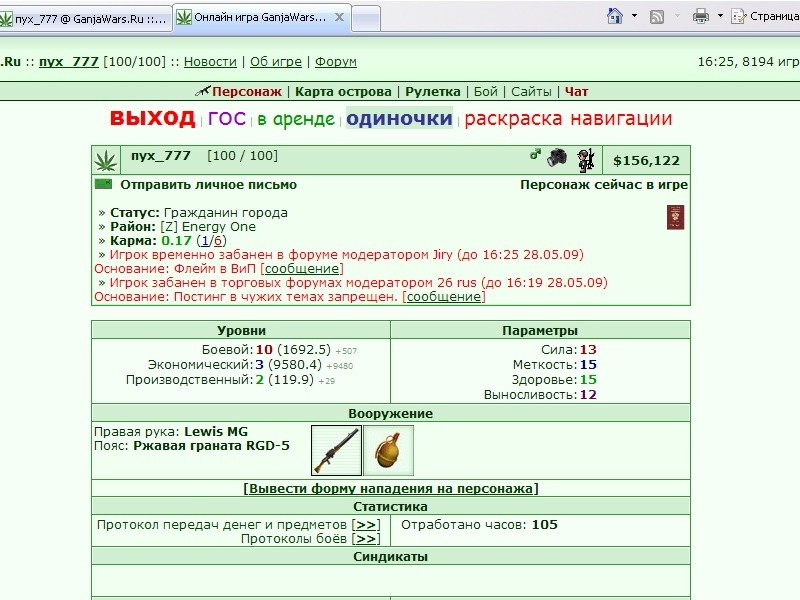
Task: Switch to the пух_777 @ GanjaWars.Ru tab
Action: click(85, 19)
